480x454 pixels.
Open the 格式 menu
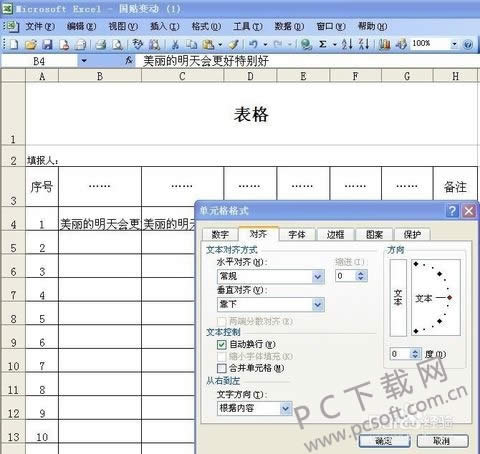tap(206, 26)
